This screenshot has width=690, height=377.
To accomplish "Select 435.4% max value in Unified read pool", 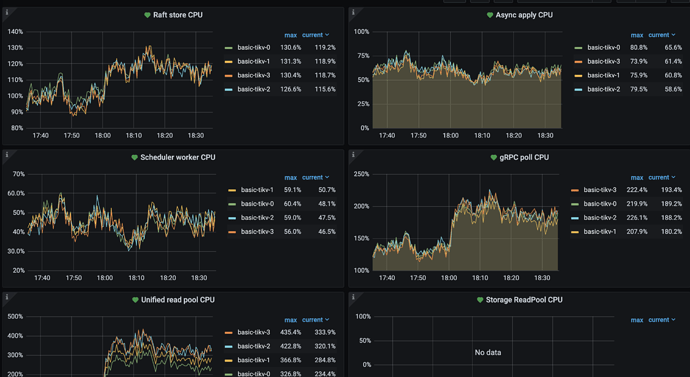I will tap(290, 333).
